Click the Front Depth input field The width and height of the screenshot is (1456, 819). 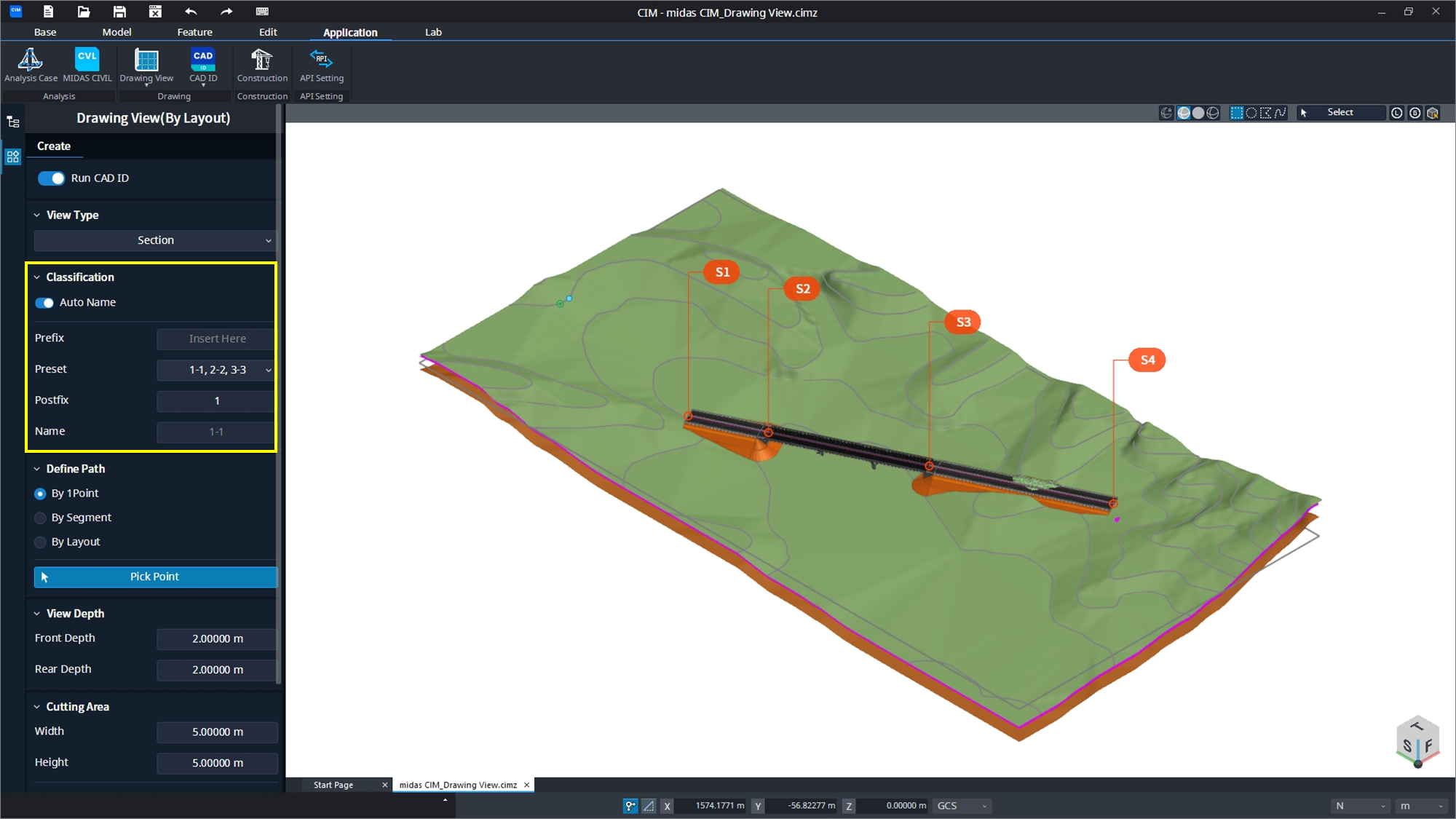click(217, 638)
